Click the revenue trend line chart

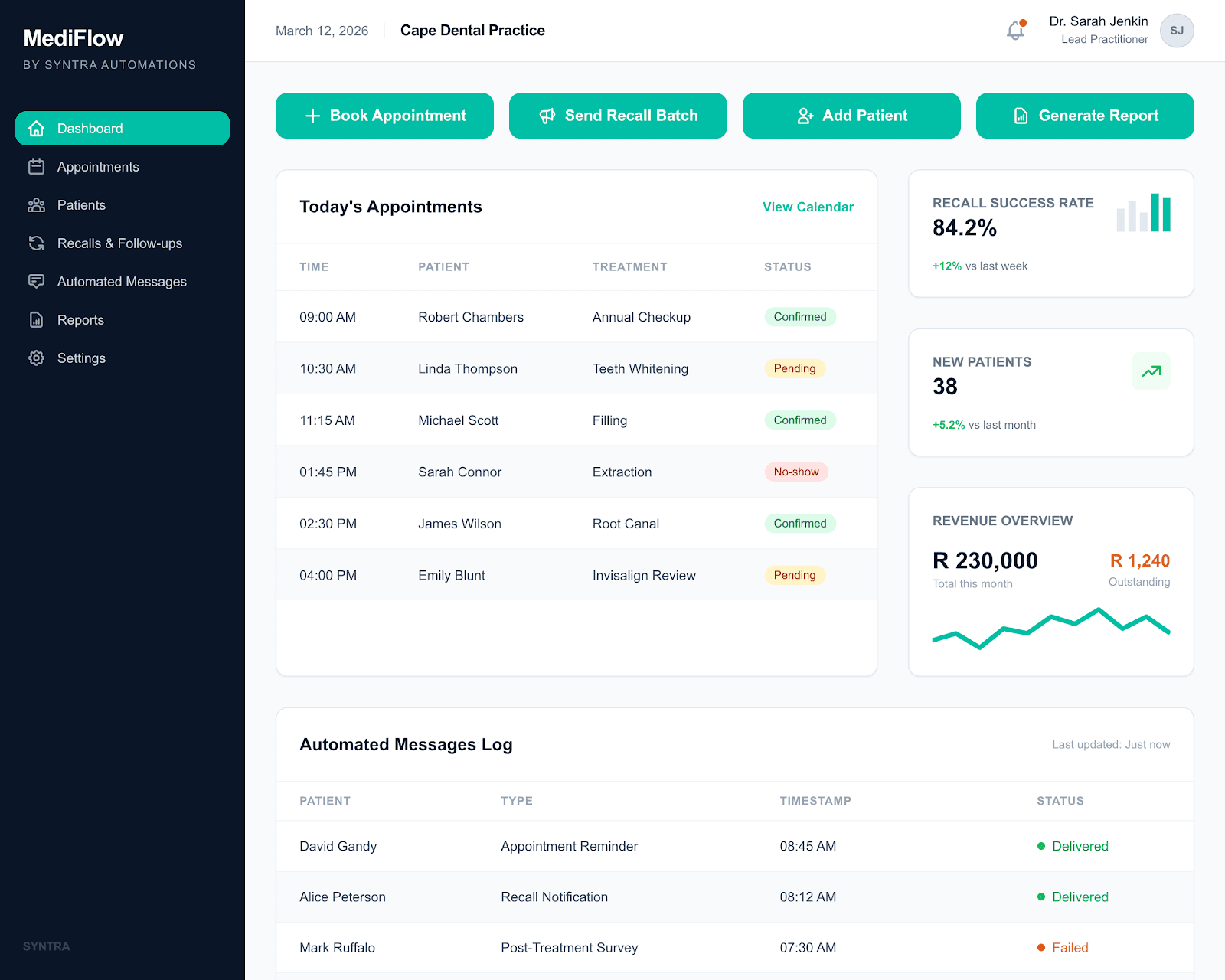(x=1050, y=626)
